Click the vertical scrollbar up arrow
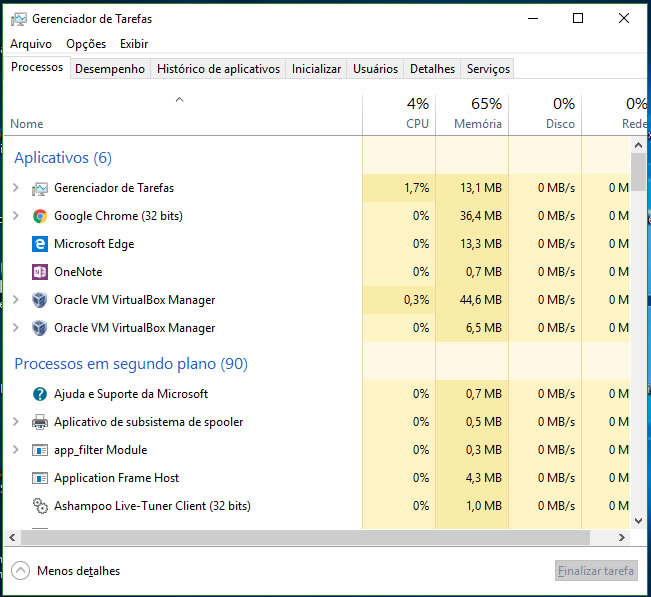Screen dimensions: 651x597 [x=639, y=145]
